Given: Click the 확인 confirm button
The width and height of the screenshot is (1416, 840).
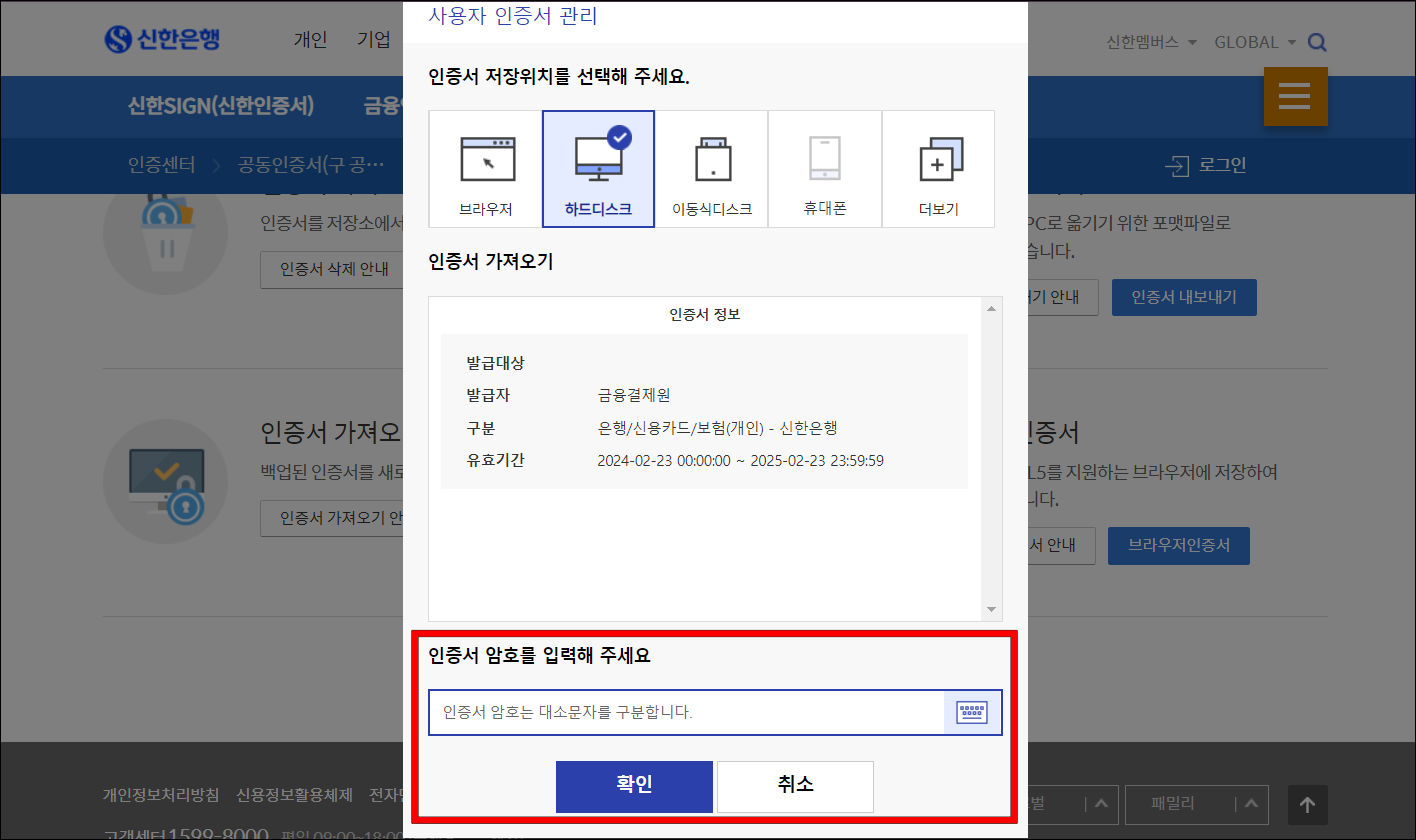Looking at the screenshot, I should pos(634,786).
